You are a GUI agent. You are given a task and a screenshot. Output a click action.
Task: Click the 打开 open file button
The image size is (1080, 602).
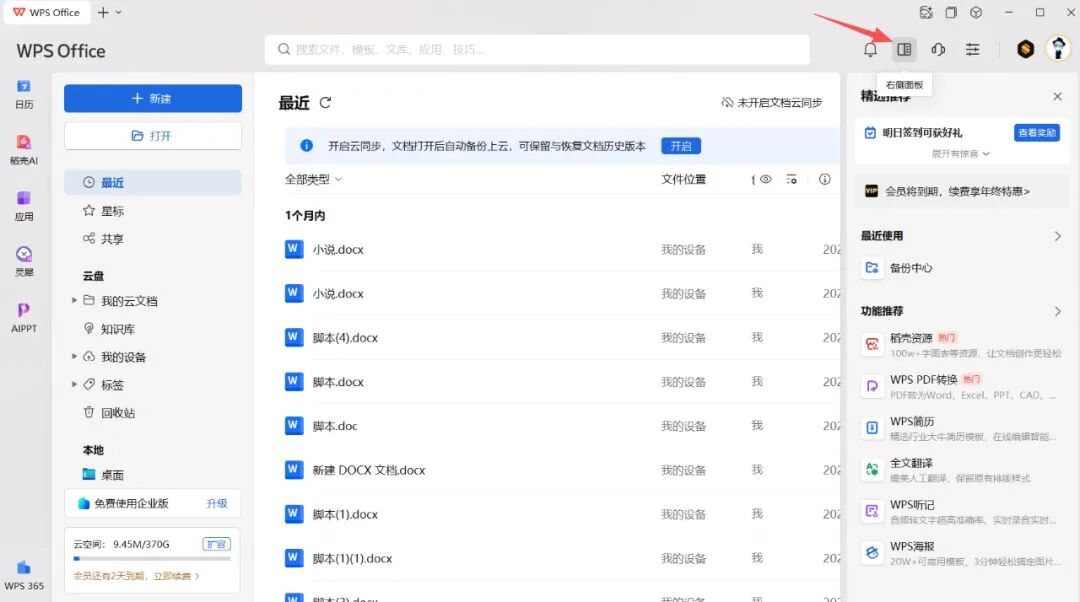[153, 136]
